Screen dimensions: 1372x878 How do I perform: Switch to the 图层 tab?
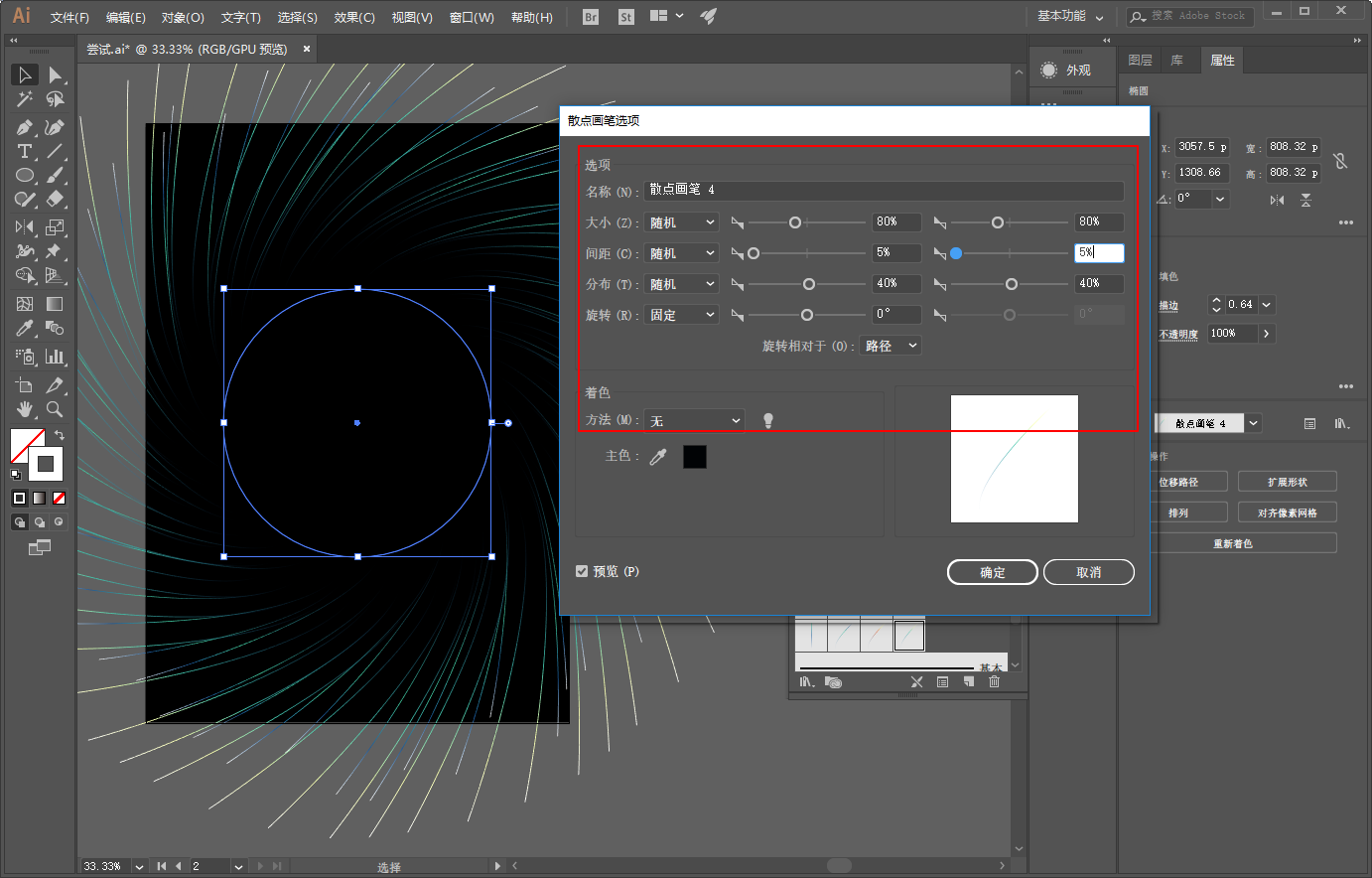click(x=1140, y=61)
